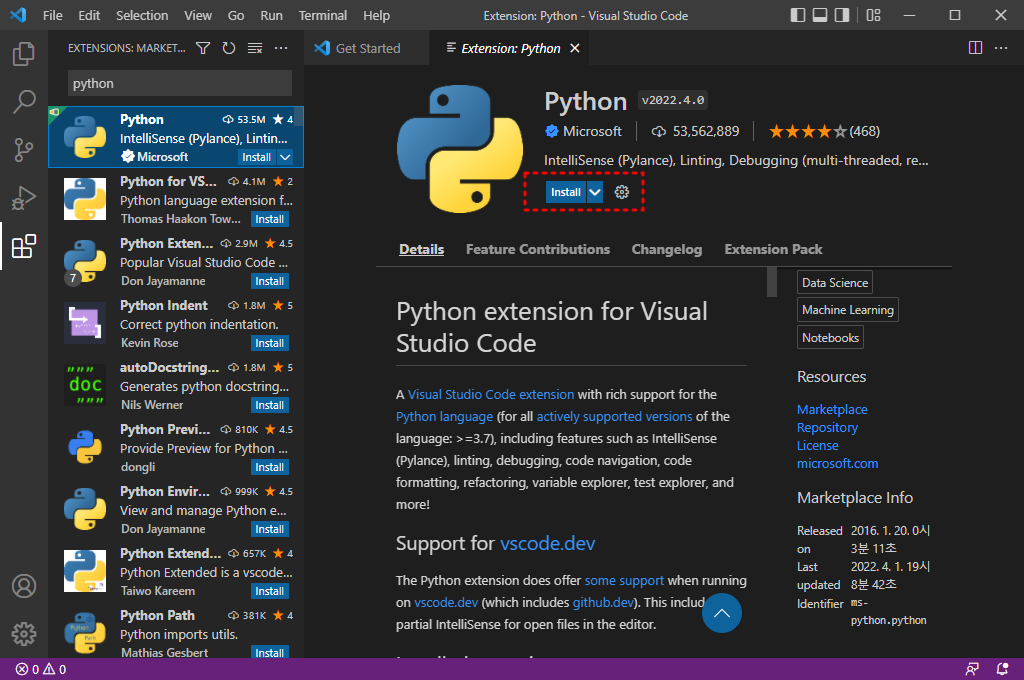Close the Extension: Python tab
This screenshot has width=1024, height=680.
(575, 48)
